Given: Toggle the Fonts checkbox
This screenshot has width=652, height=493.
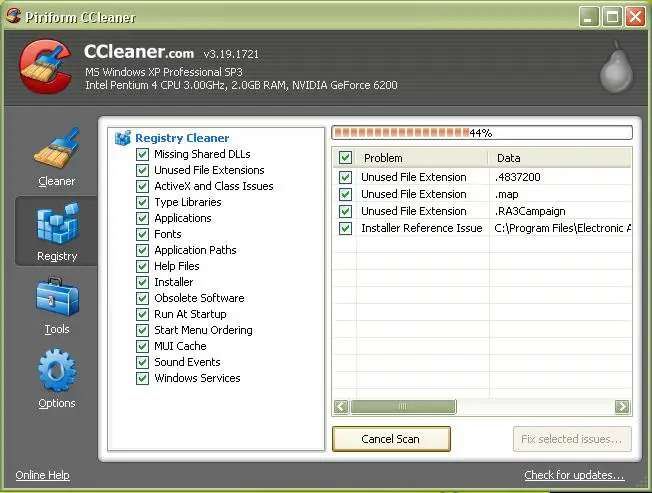Looking at the screenshot, I should pos(142,234).
